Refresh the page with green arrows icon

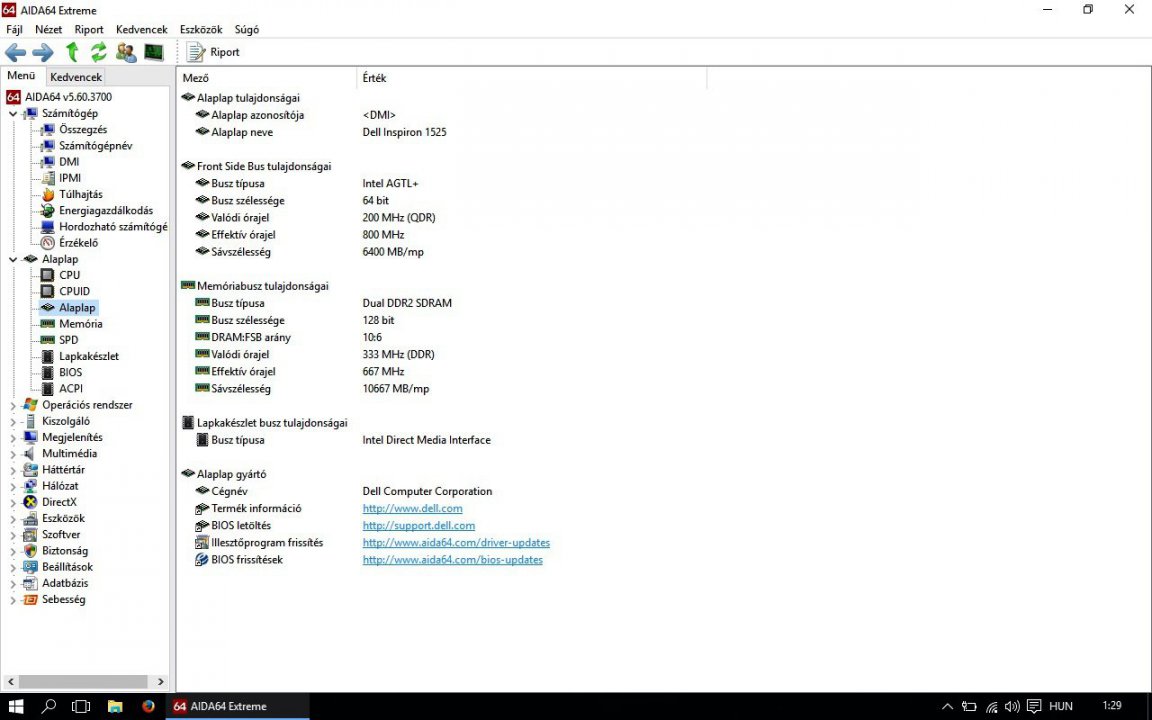tap(98, 52)
